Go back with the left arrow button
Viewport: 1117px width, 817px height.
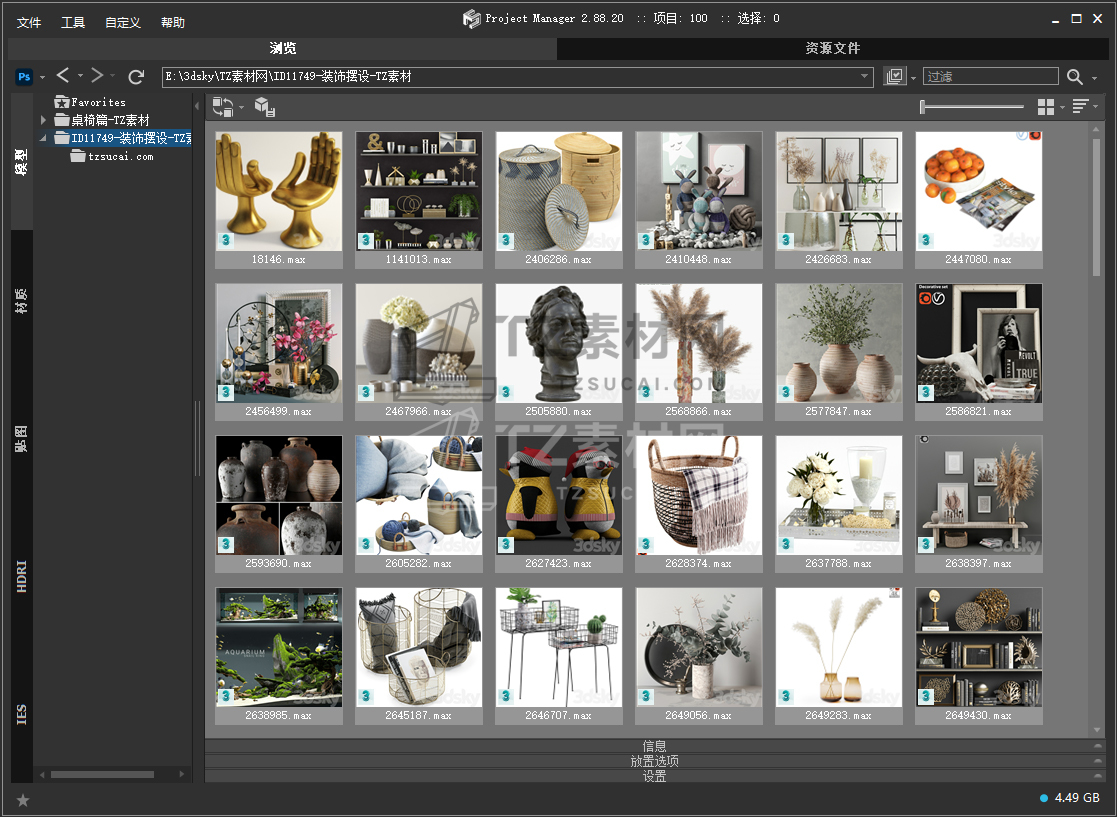[63, 76]
